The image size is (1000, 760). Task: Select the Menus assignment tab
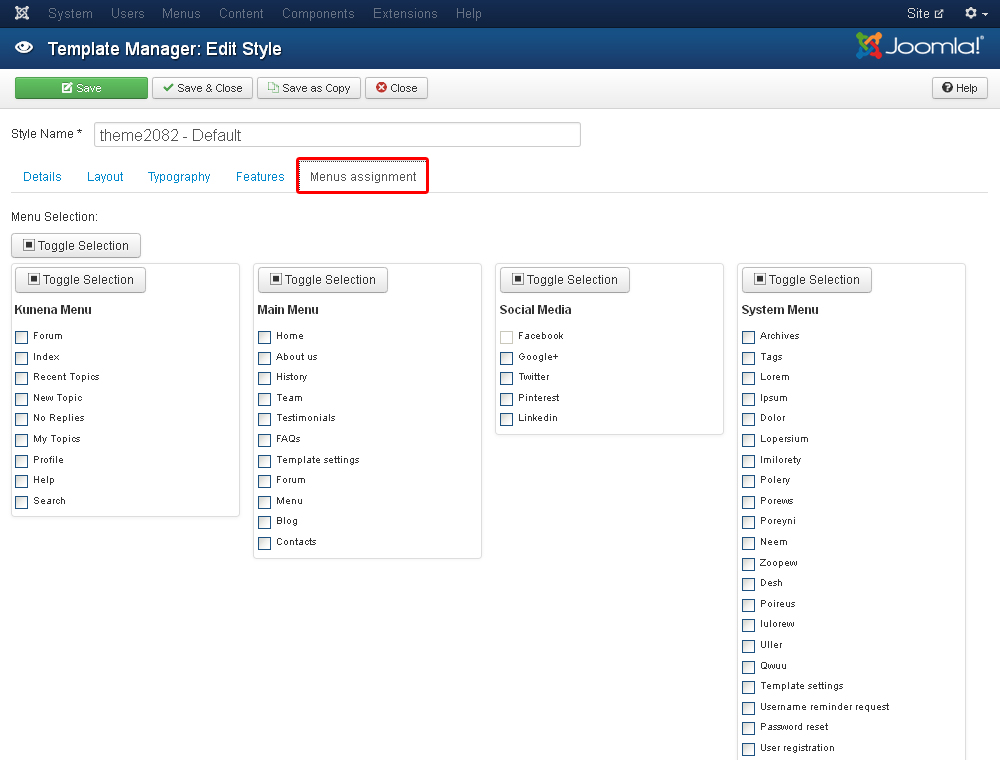tap(363, 176)
